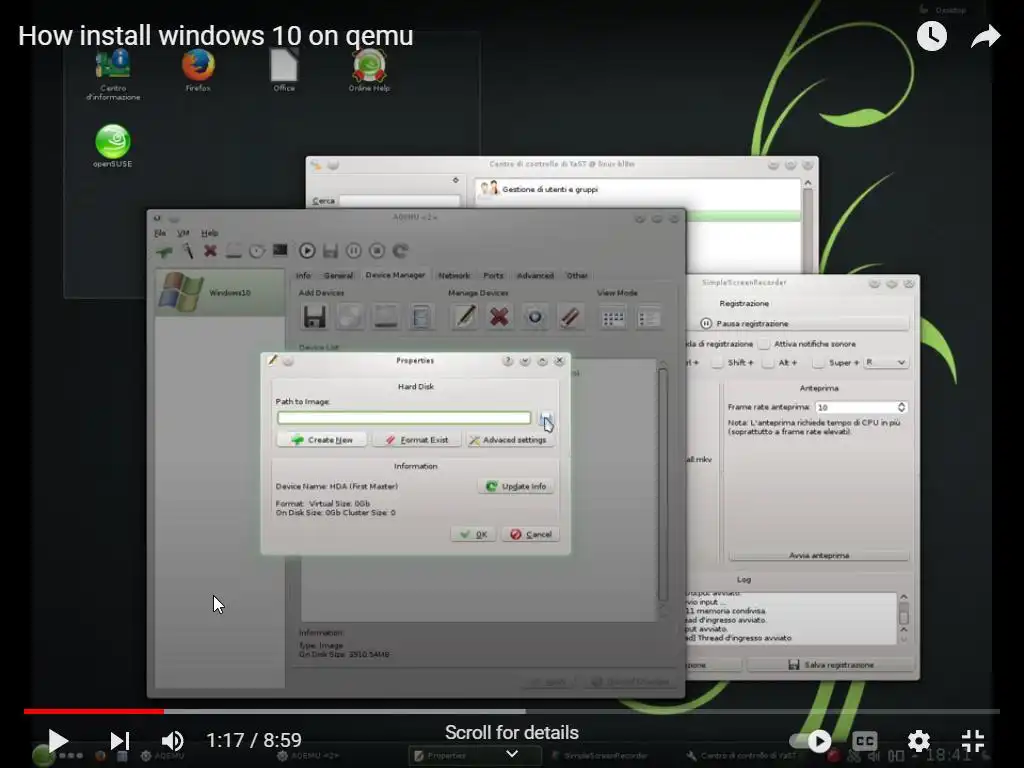Image resolution: width=1024 pixels, height=768 pixels.
Task: Switch to icon grid view mode
Action: (613, 318)
